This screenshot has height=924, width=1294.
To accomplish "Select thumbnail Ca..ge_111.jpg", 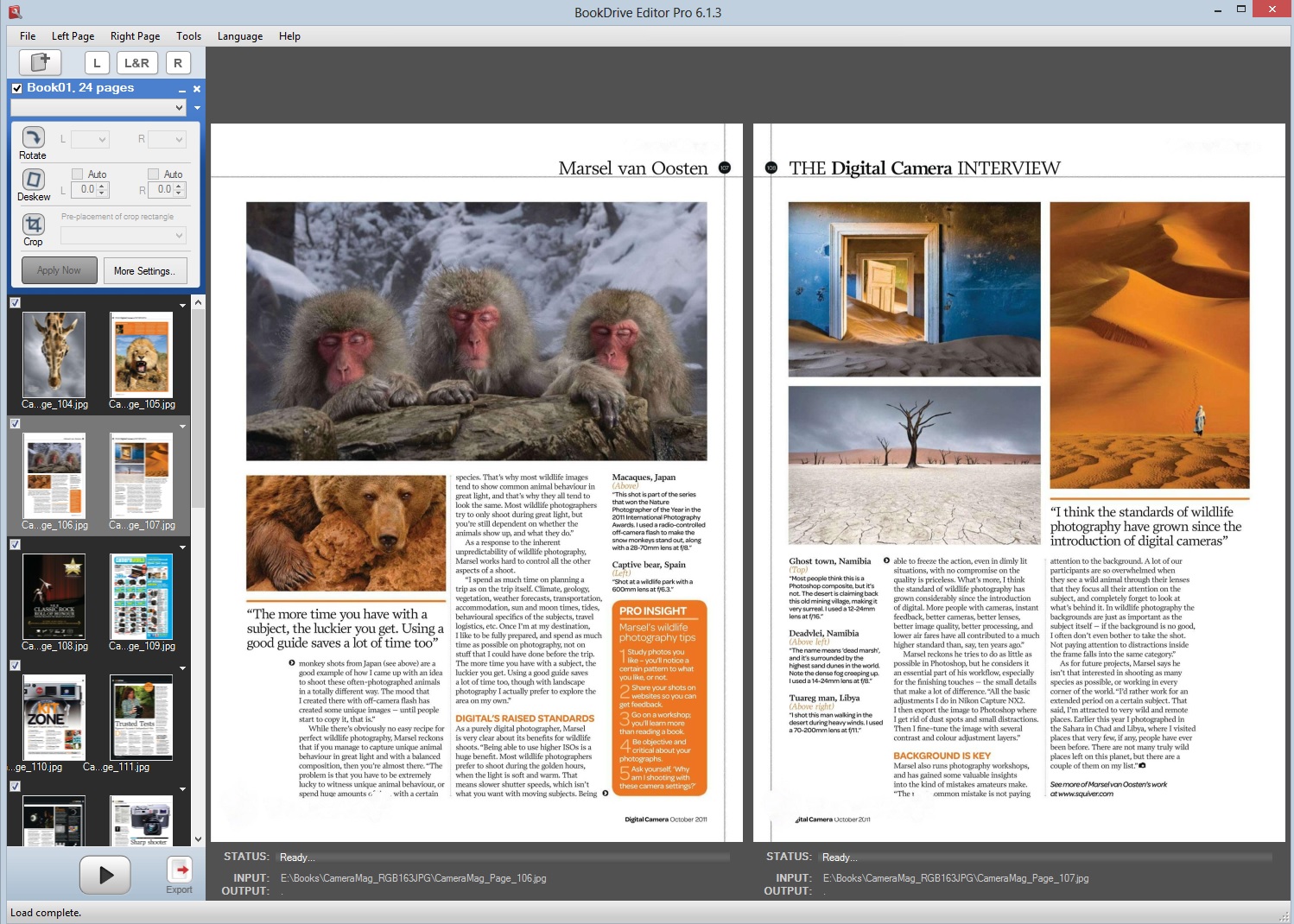I will click(142, 718).
